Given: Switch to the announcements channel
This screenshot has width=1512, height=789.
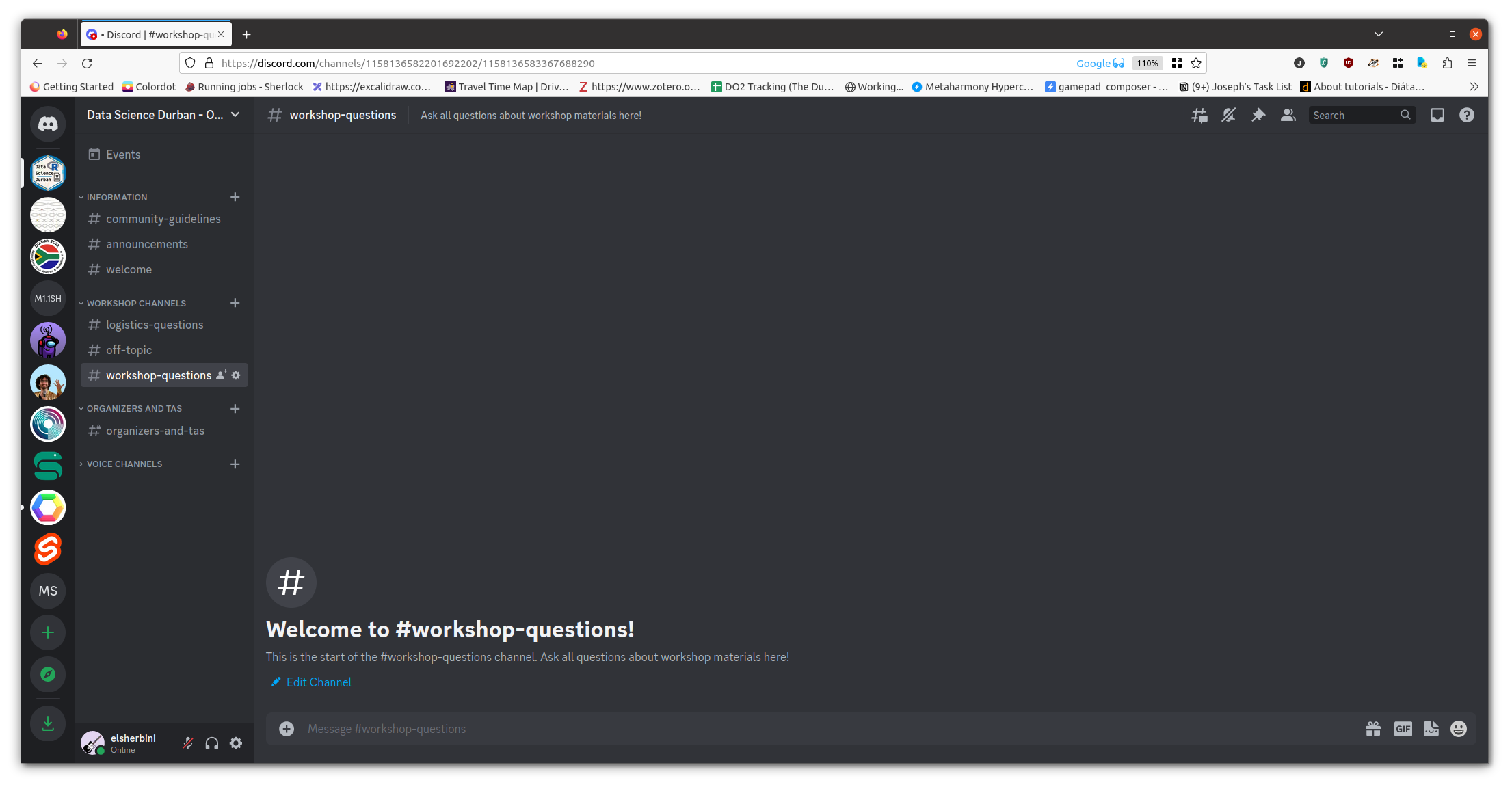Looking at the screenshot, I should coord(147,244).
